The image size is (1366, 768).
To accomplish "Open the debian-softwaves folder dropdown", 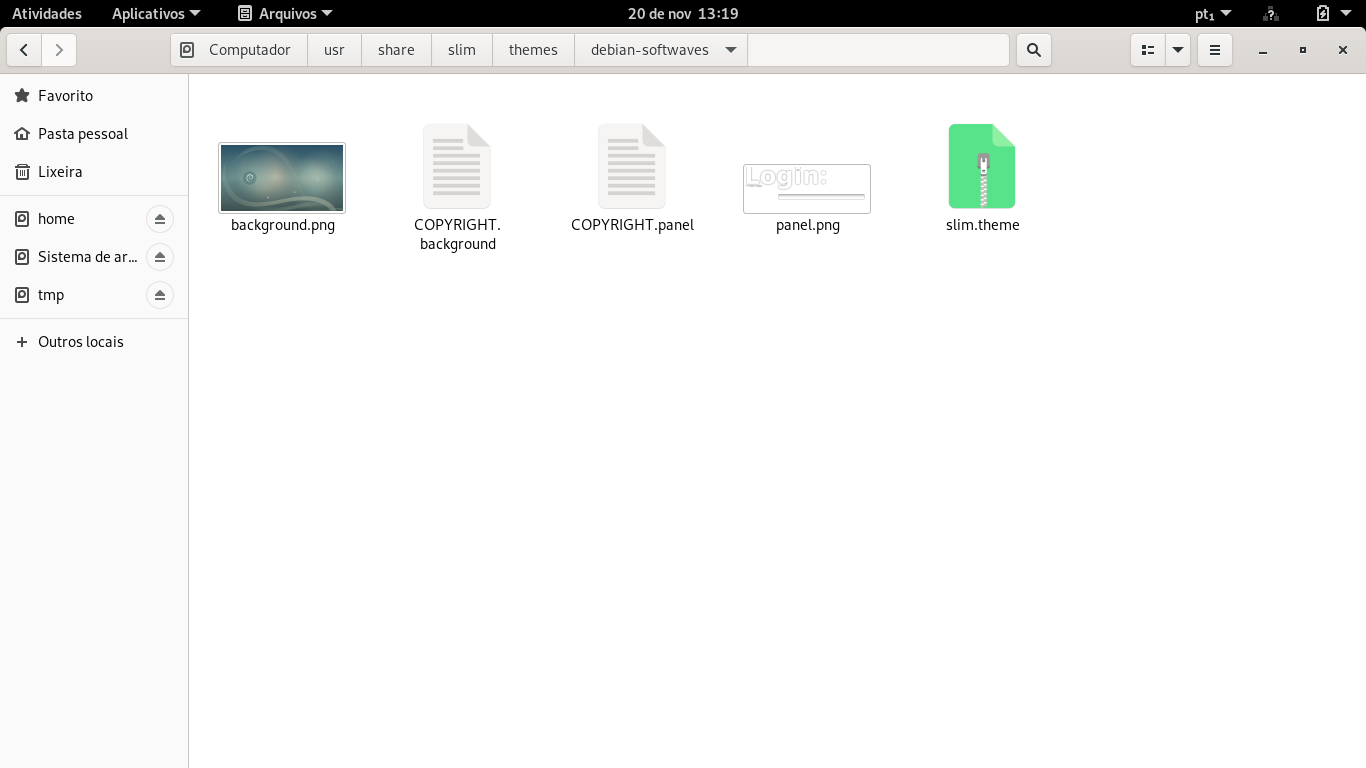I will point(731,50).
